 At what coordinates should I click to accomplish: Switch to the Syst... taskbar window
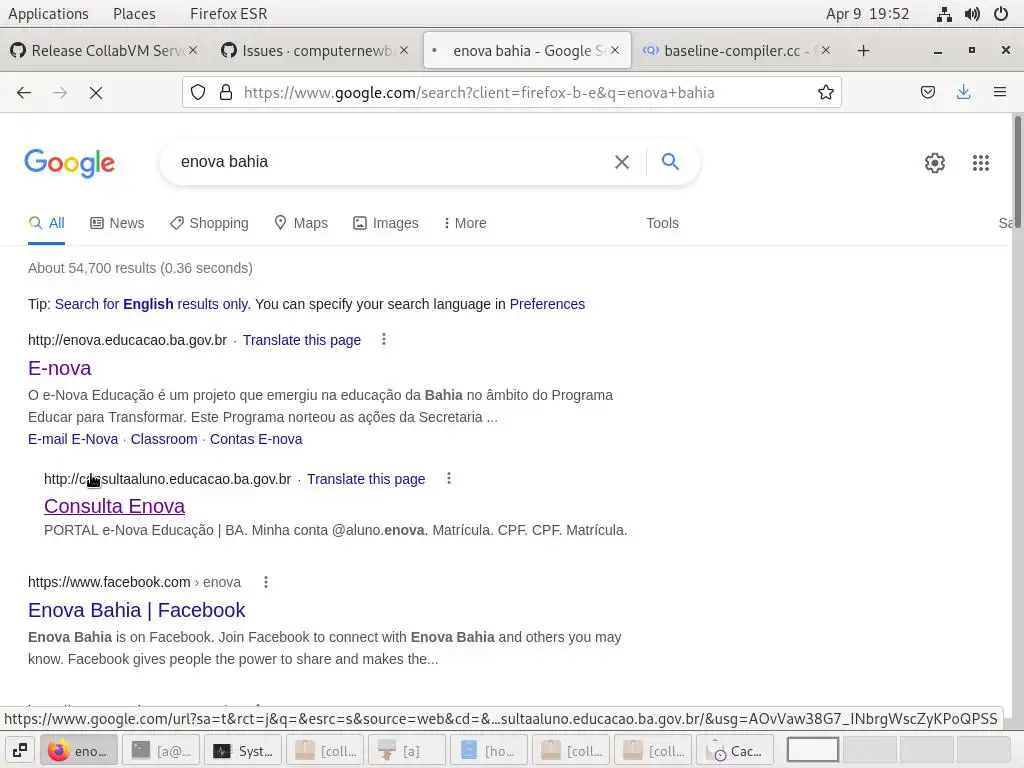coord(244,751)
